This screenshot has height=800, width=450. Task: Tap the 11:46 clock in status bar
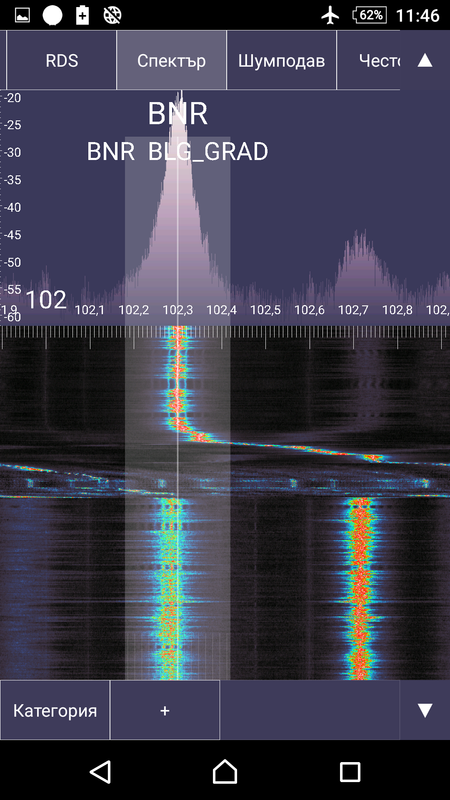click(x=417, y=15)
